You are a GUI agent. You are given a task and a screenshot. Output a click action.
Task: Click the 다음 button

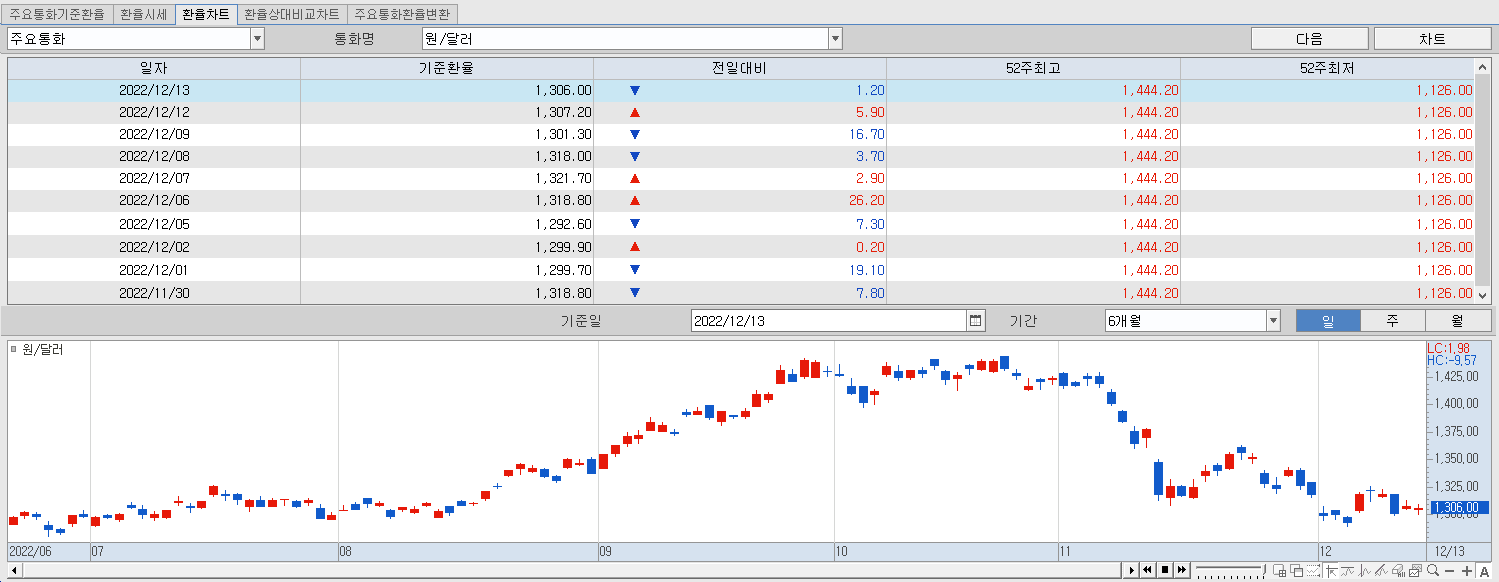1309,39
